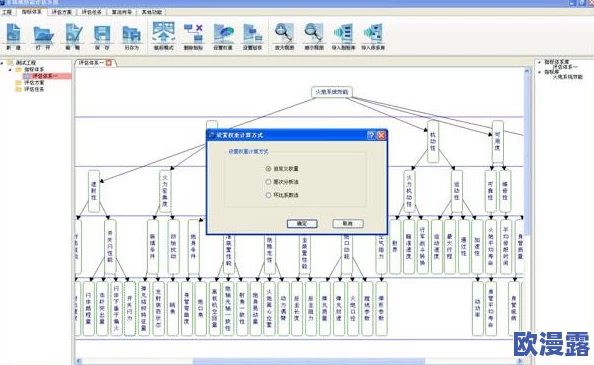Click the 删除指标 icon with purple X
The width and height of the screenshot is (594, 365).
tap(193, 33)
